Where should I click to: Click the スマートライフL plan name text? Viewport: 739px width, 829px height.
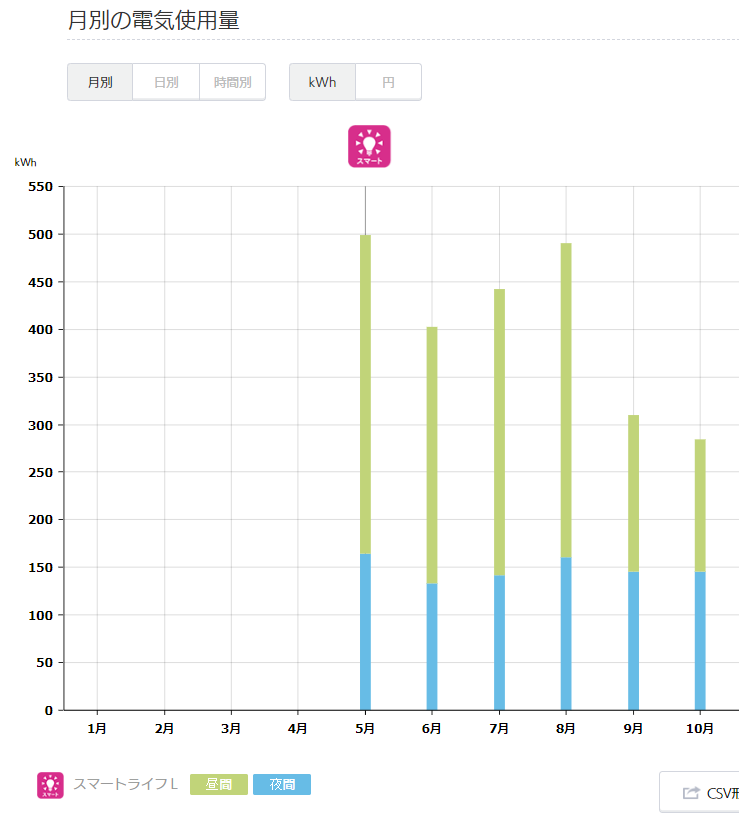tap(125, 784)
